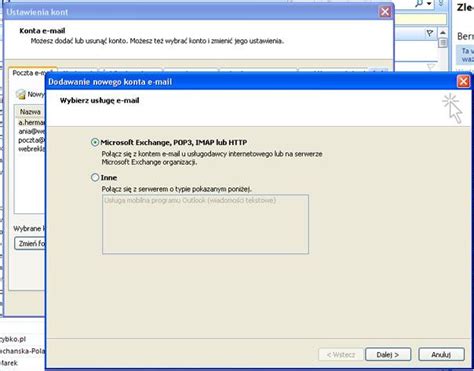Select the poczta@ account row
This screenshot has height=371, width=474.
[31, 140]
